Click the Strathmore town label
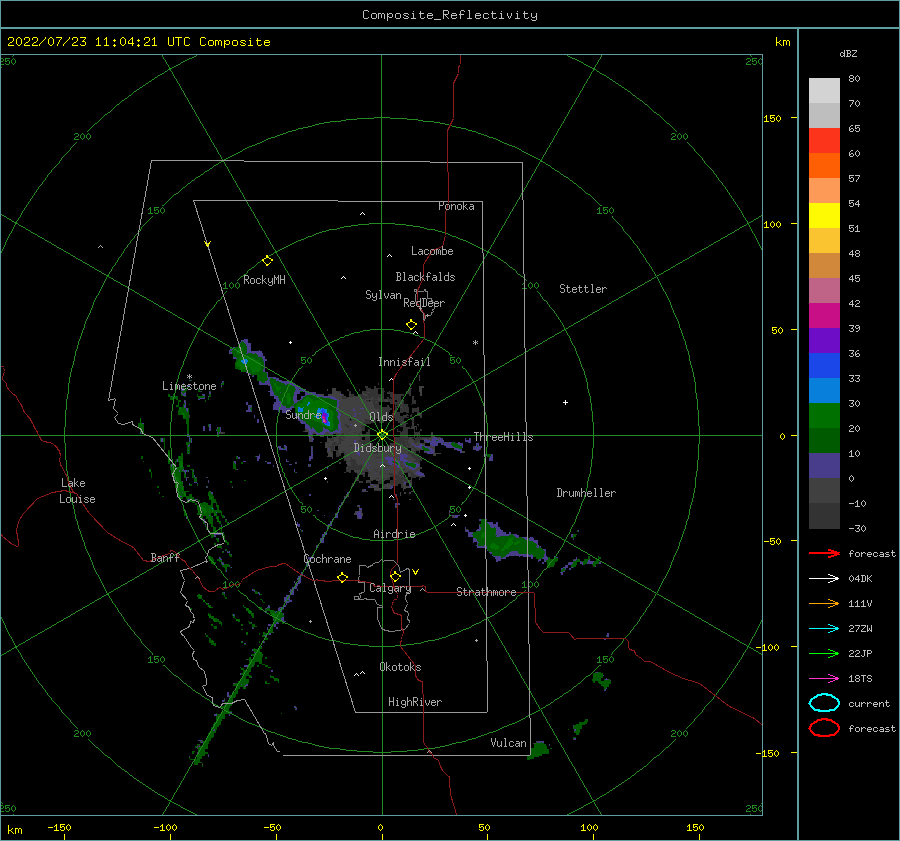900x841 pixels. [486, 592]
